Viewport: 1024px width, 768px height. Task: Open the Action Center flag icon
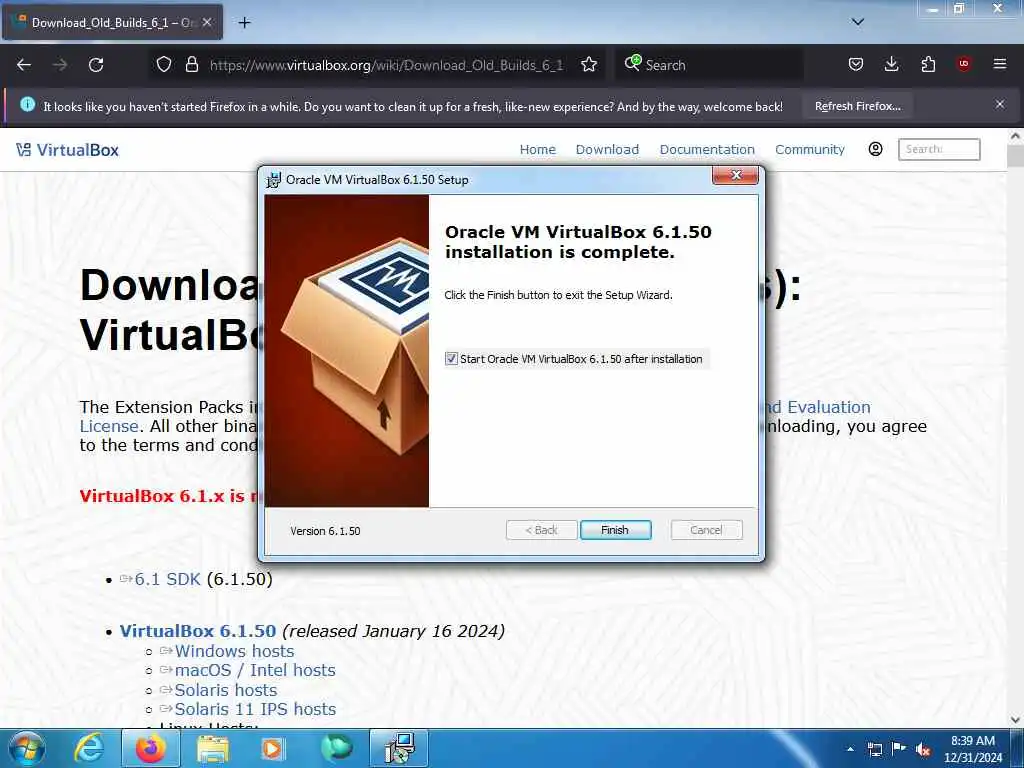click(899, 749)
